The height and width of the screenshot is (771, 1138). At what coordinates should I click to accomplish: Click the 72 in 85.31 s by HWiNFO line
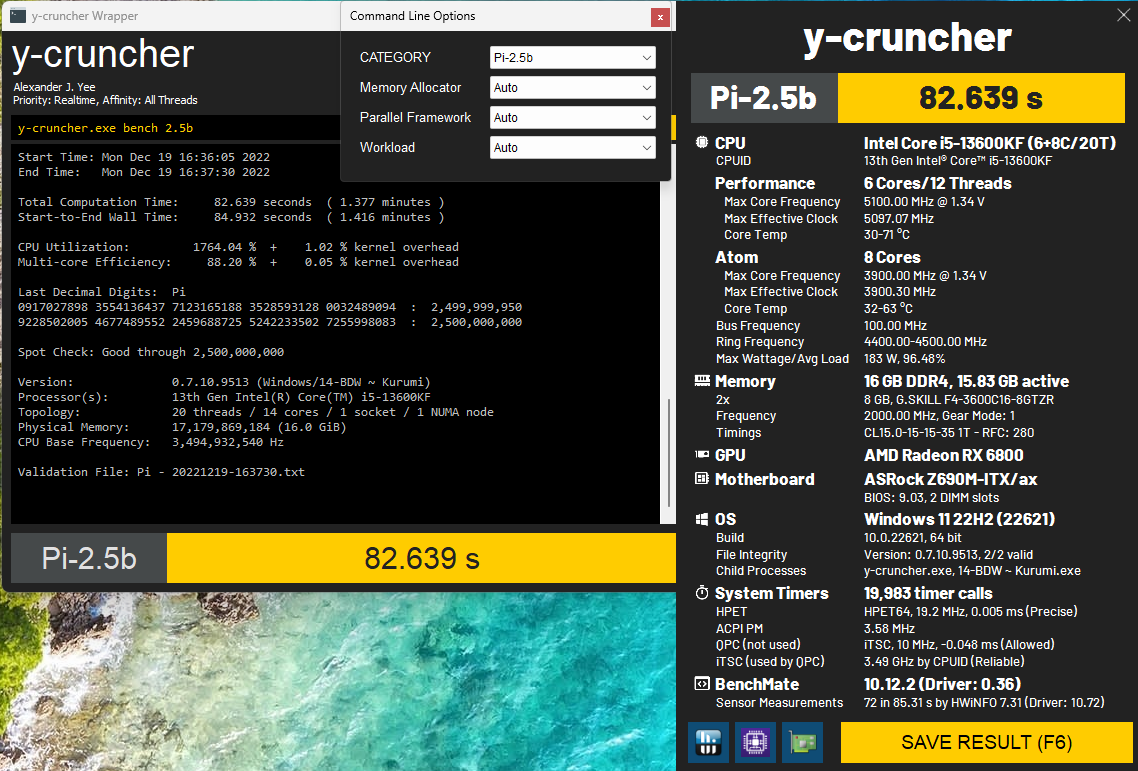coord(984,703)
